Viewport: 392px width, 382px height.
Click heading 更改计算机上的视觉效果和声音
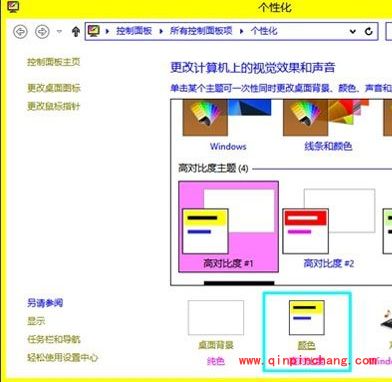pyautogui.click(x=253, y=68)
